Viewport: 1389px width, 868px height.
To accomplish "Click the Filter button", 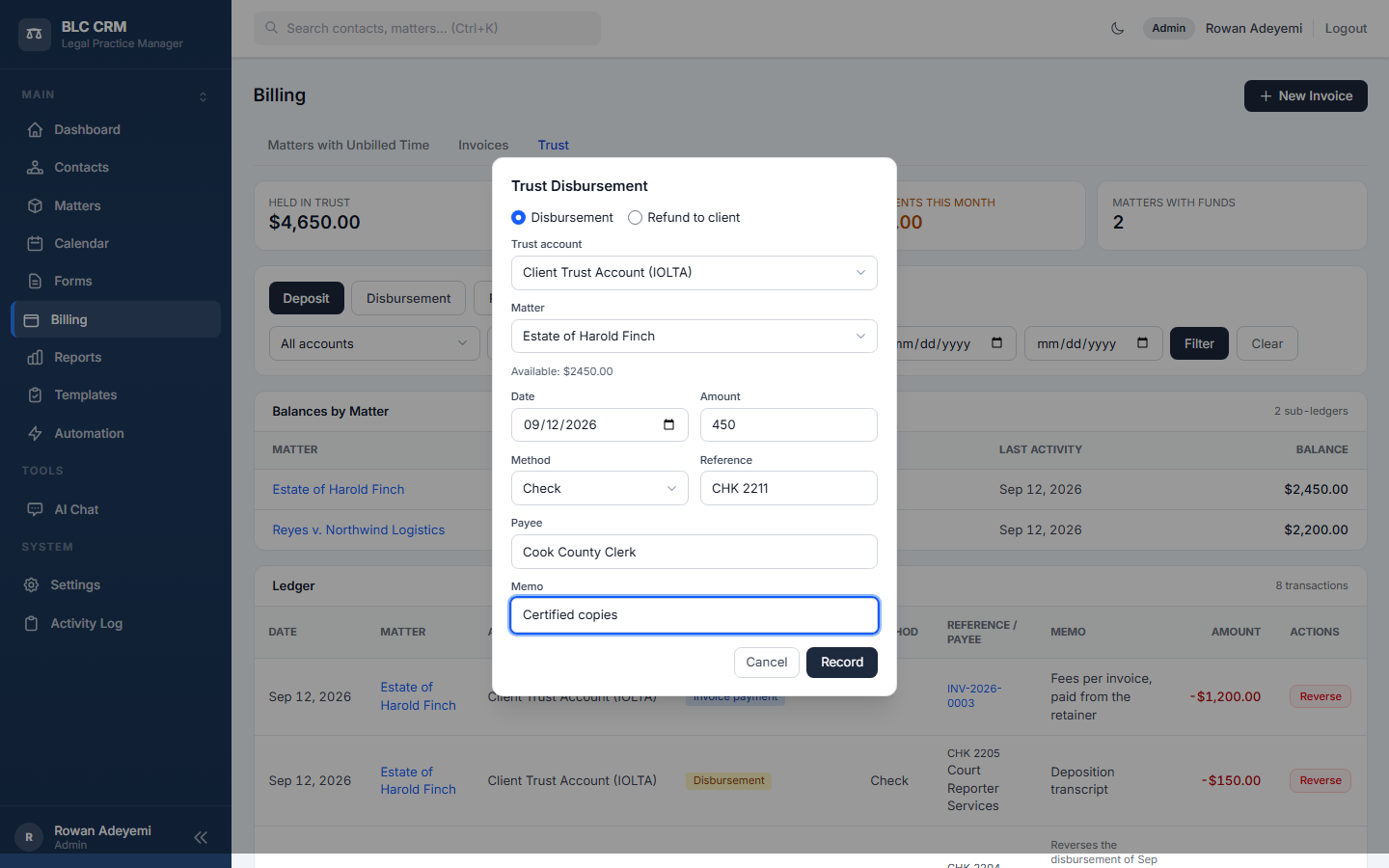I will (1199, 343).
